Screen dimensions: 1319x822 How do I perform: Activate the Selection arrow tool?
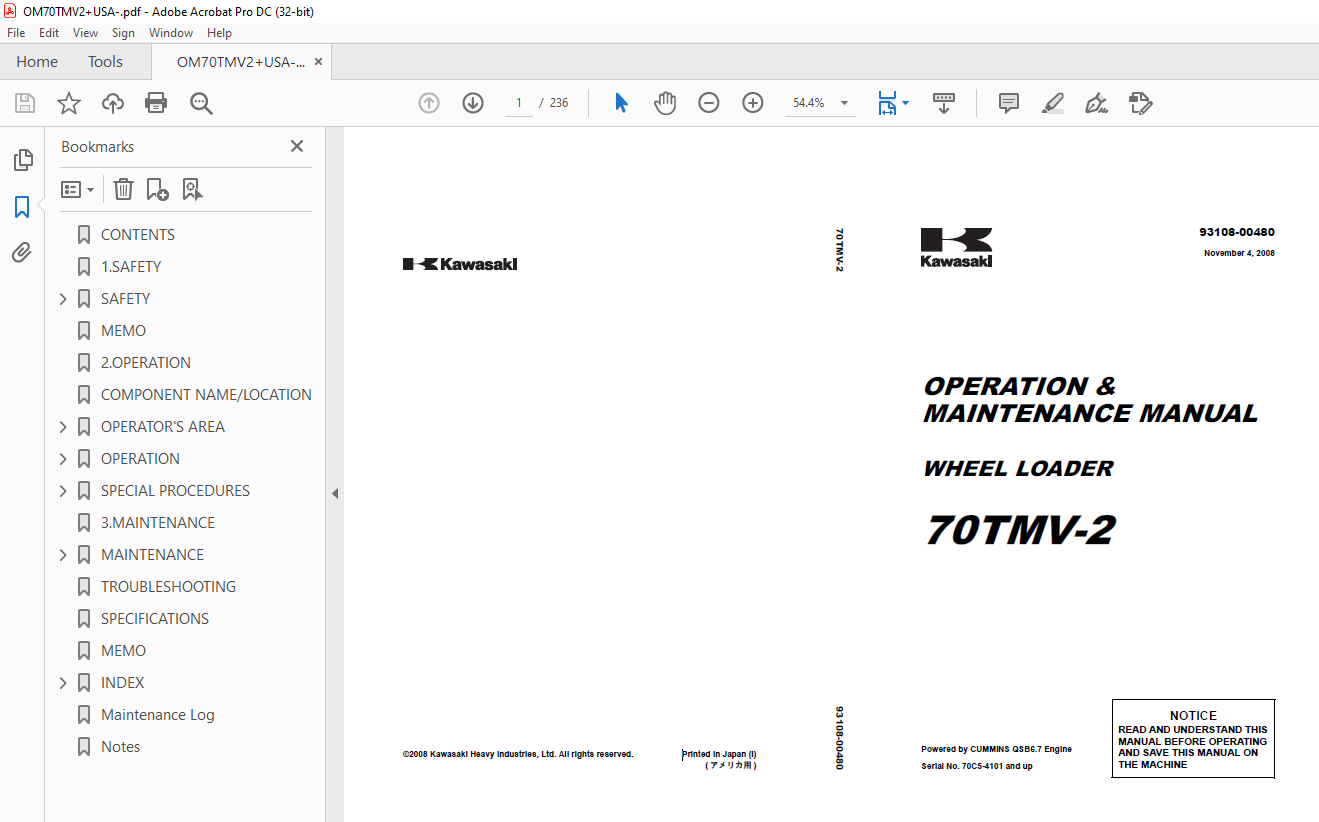tap(621, 103)
